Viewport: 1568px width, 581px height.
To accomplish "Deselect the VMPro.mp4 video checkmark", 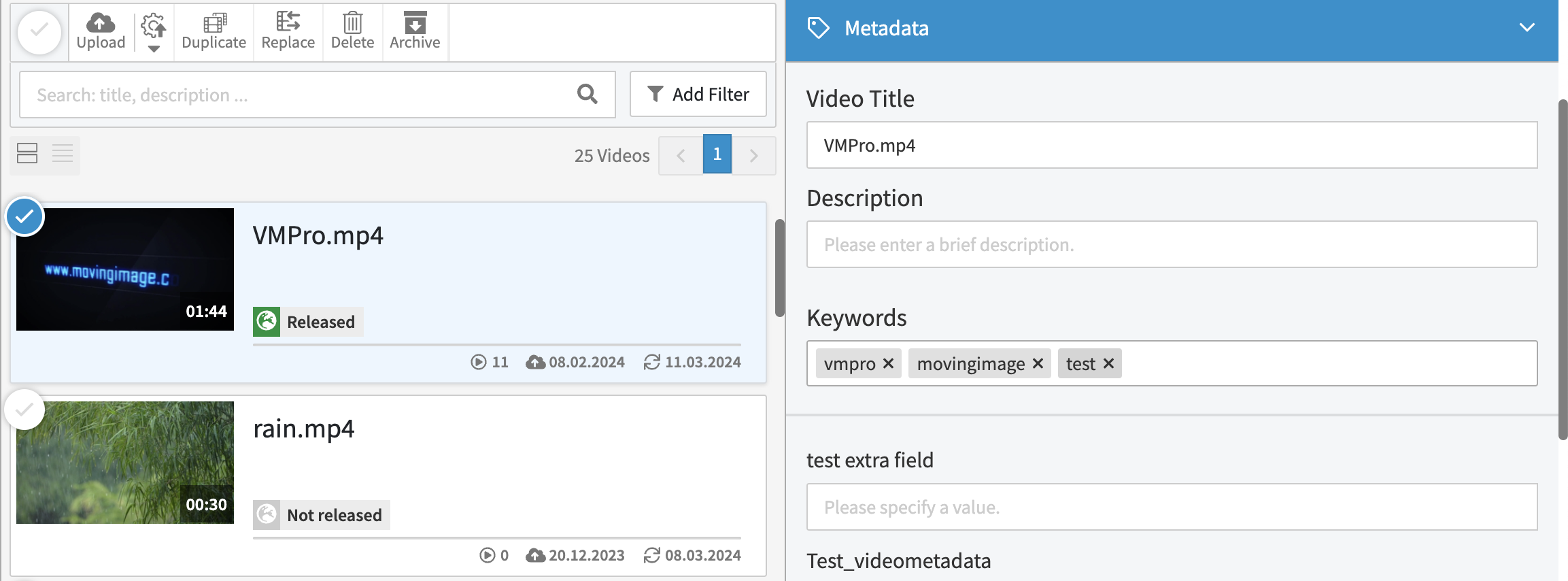I will pos(25,217).
